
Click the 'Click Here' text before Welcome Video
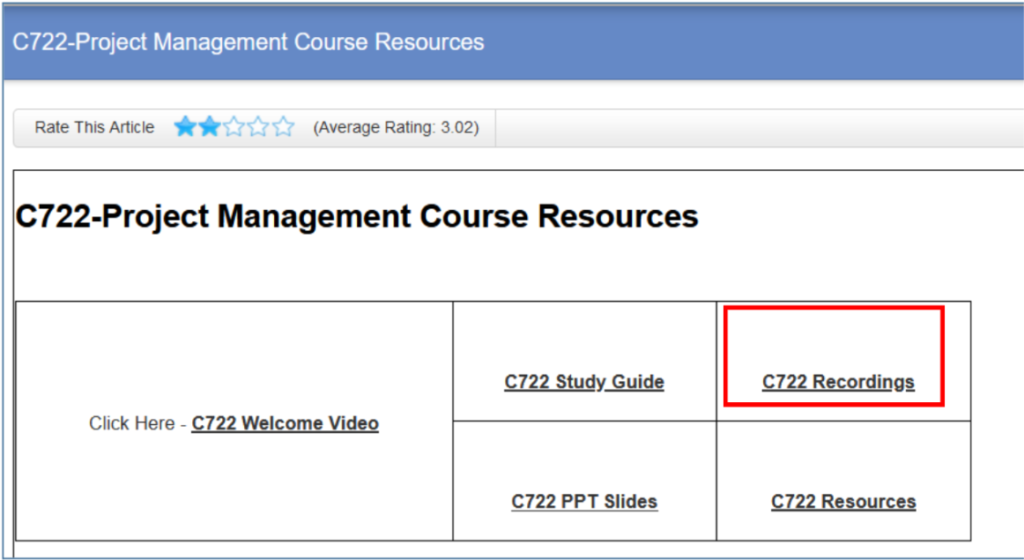pyautogui.click(x=131, y=423)
